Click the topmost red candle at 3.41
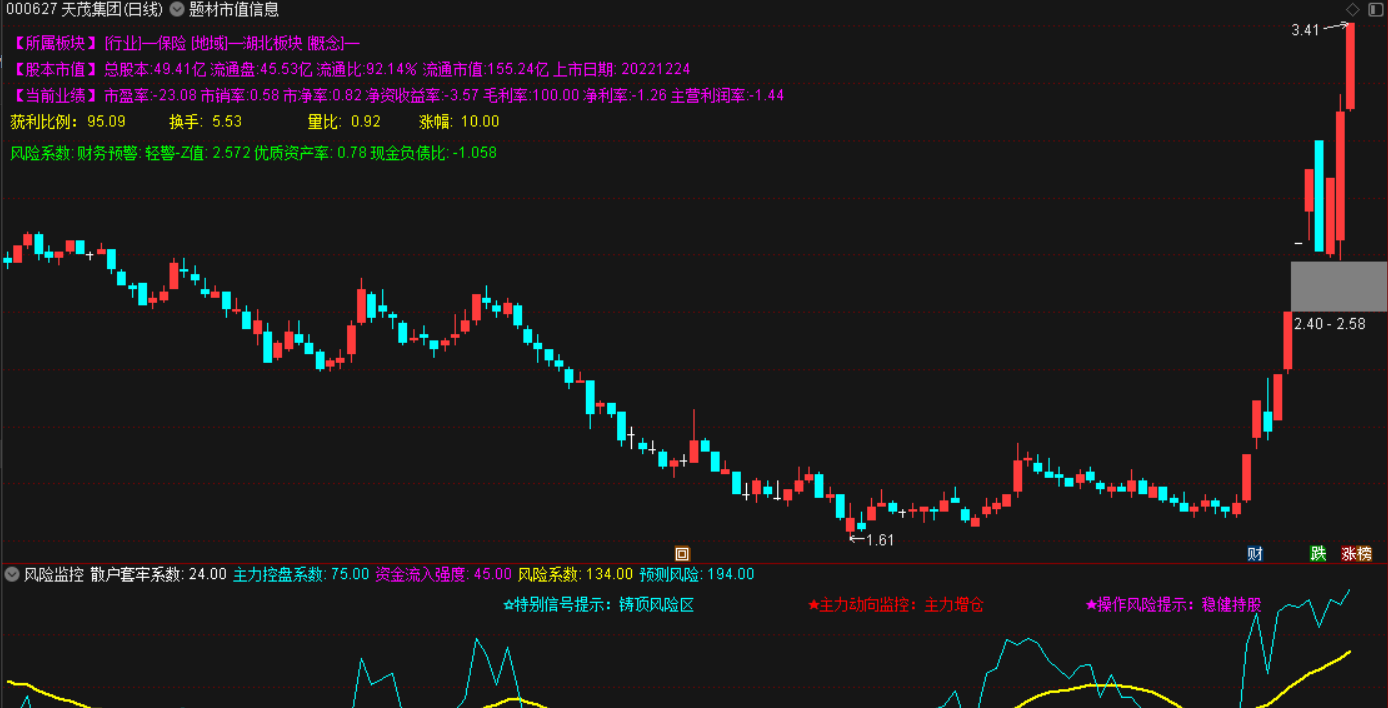This screenshot has width=1388, height=708. pyautogui.click(x=1350, y=65)
